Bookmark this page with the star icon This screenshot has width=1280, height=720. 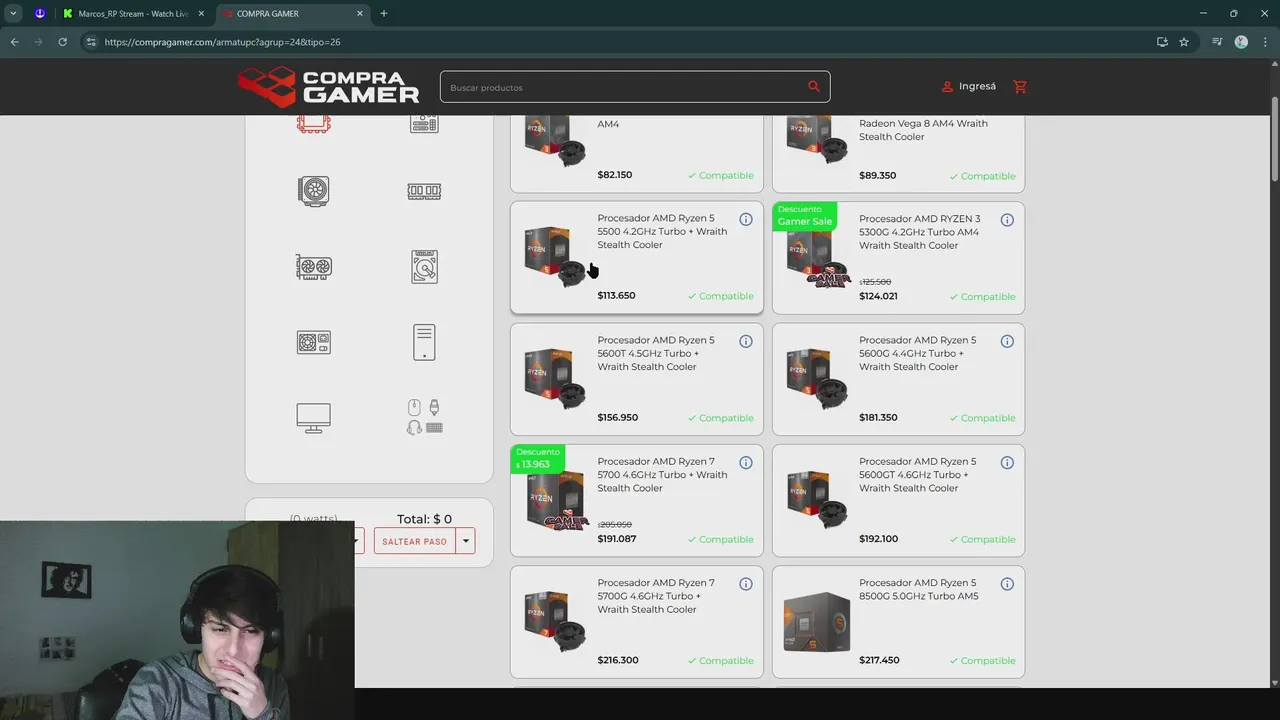coord(1184,42)
